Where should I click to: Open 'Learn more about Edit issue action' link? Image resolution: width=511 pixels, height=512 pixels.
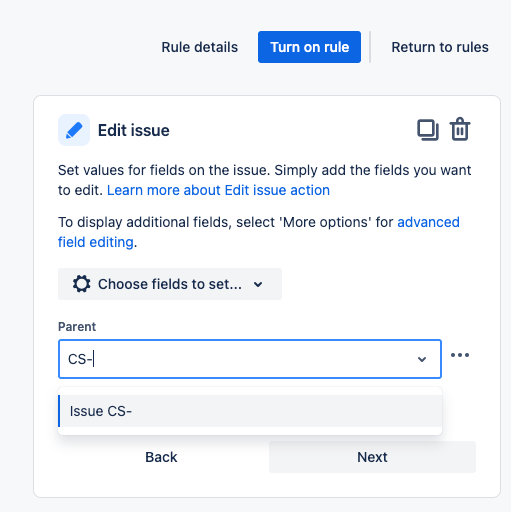218,190
